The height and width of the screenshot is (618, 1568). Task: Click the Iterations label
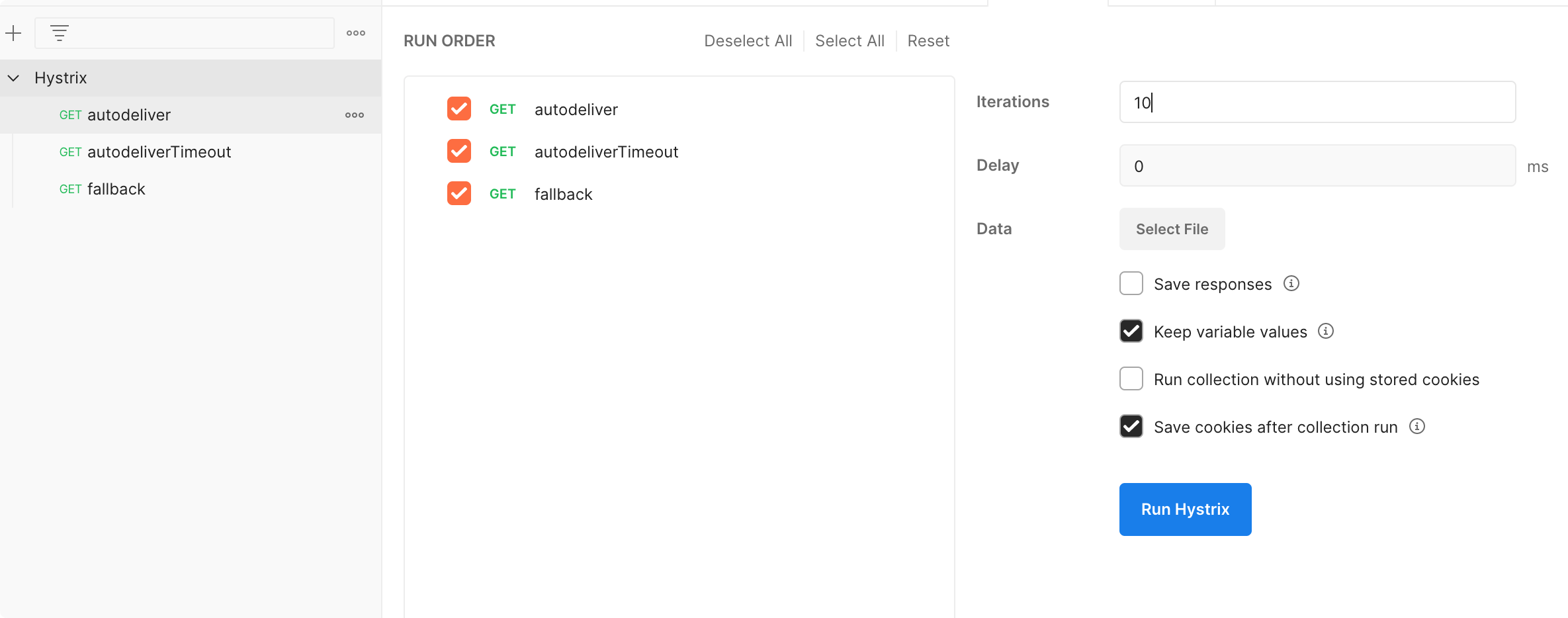(1012, 102)
